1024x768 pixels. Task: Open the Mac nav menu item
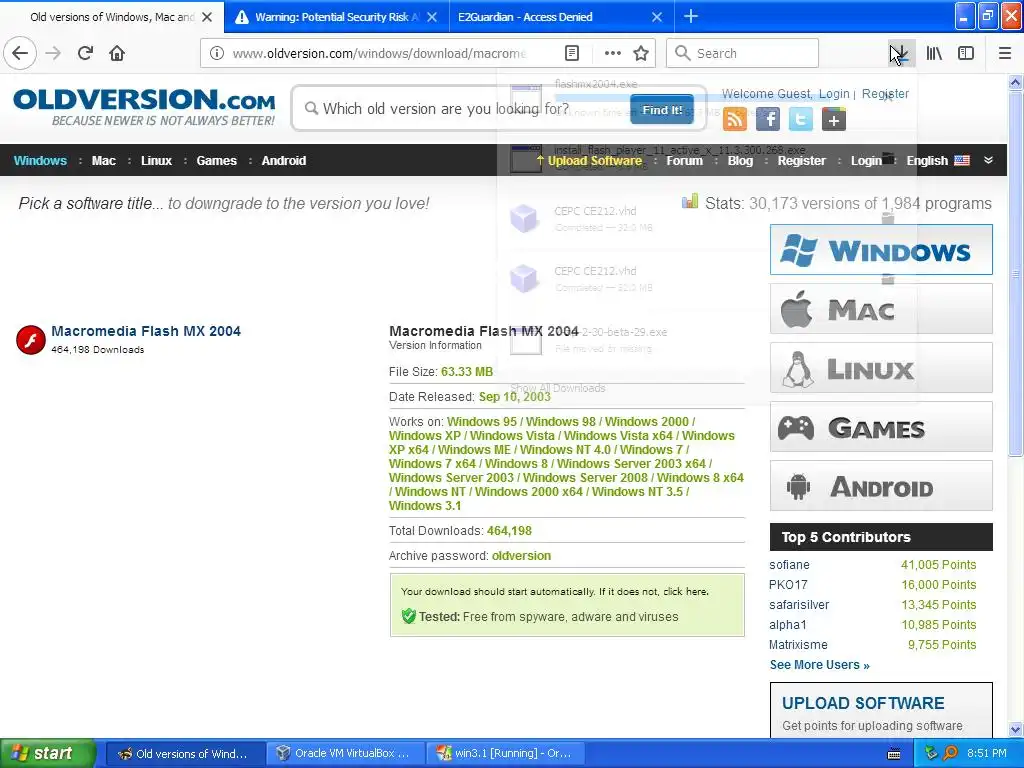103,160
